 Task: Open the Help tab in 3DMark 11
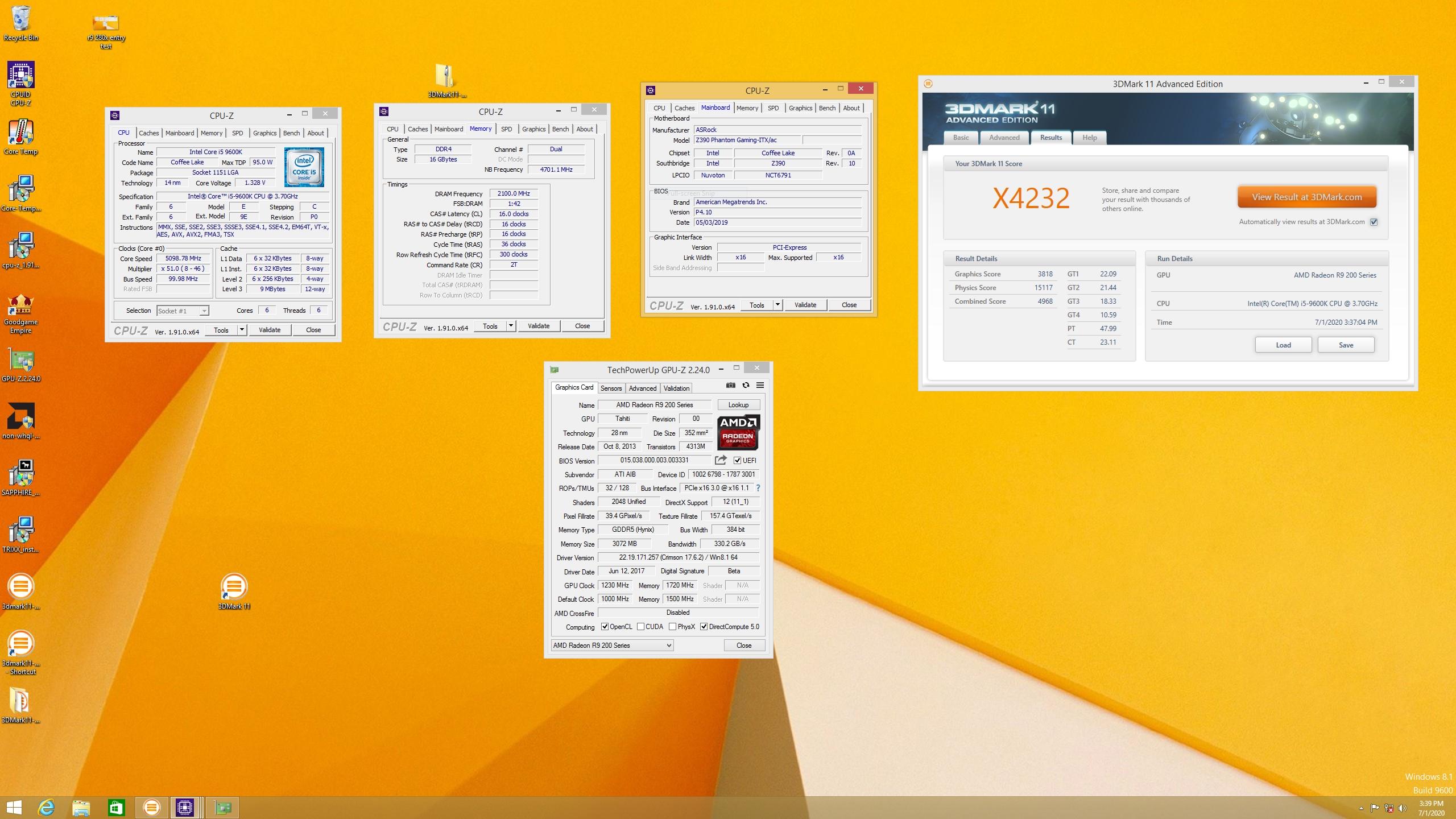(1090, 138)
